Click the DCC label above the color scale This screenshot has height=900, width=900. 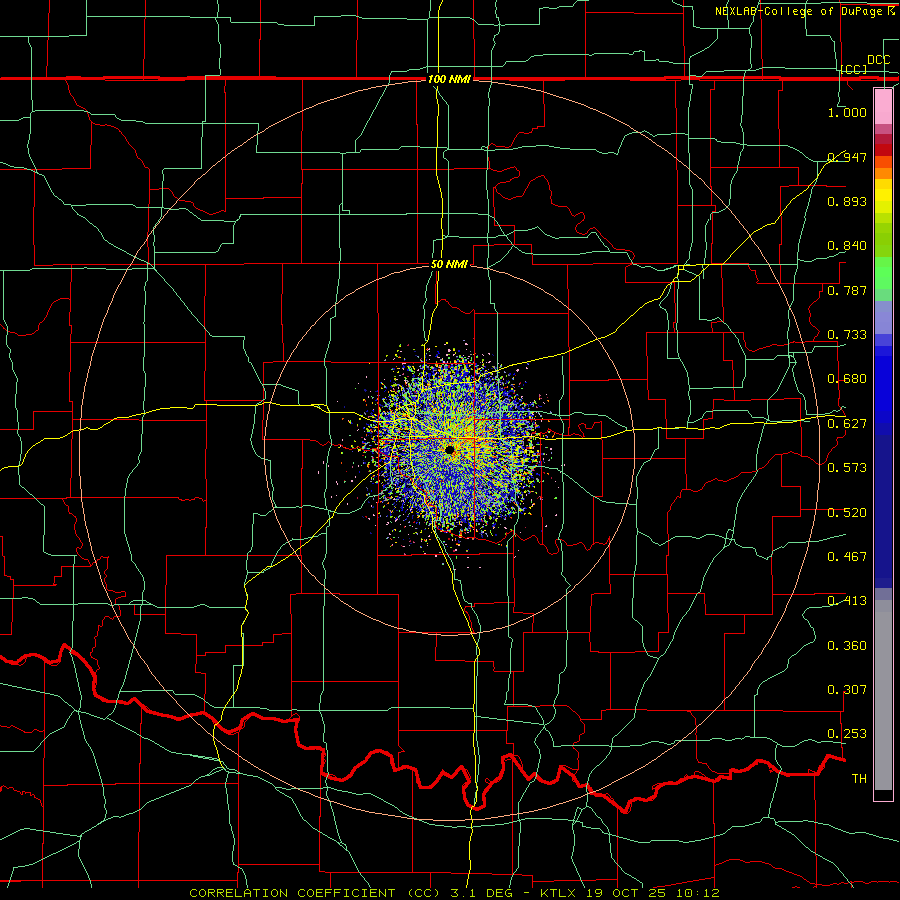(x=878, y=60)
